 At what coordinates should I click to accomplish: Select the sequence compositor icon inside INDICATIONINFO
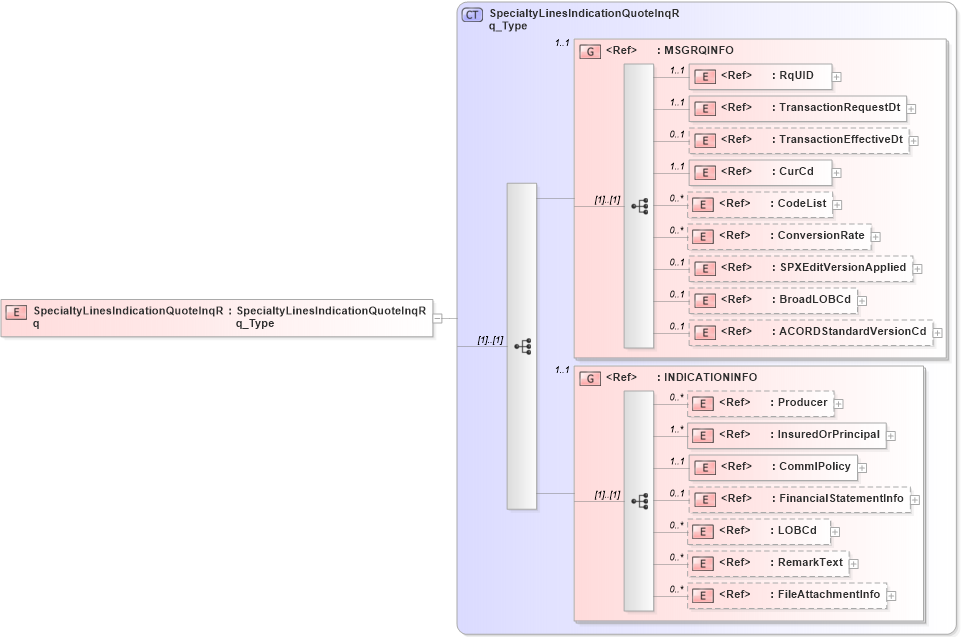[x=641, y=499]
